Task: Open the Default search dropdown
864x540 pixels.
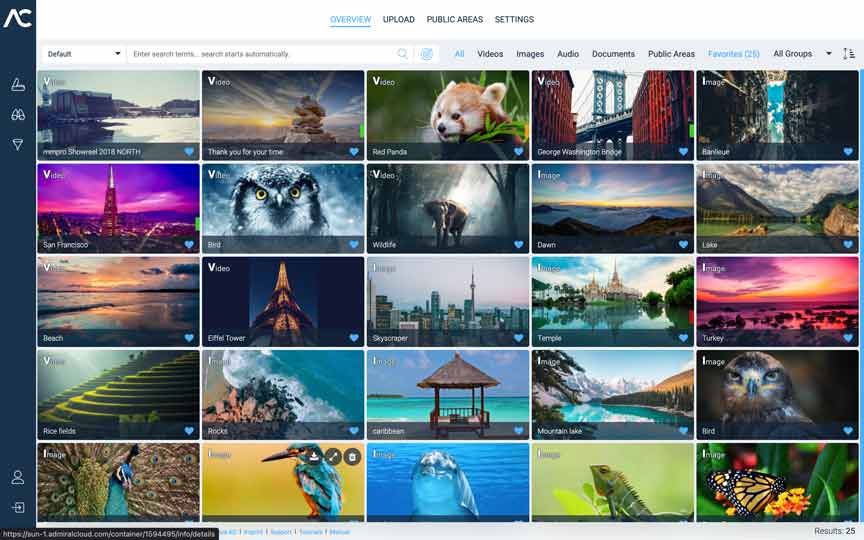Action: [x=84, y=54]
